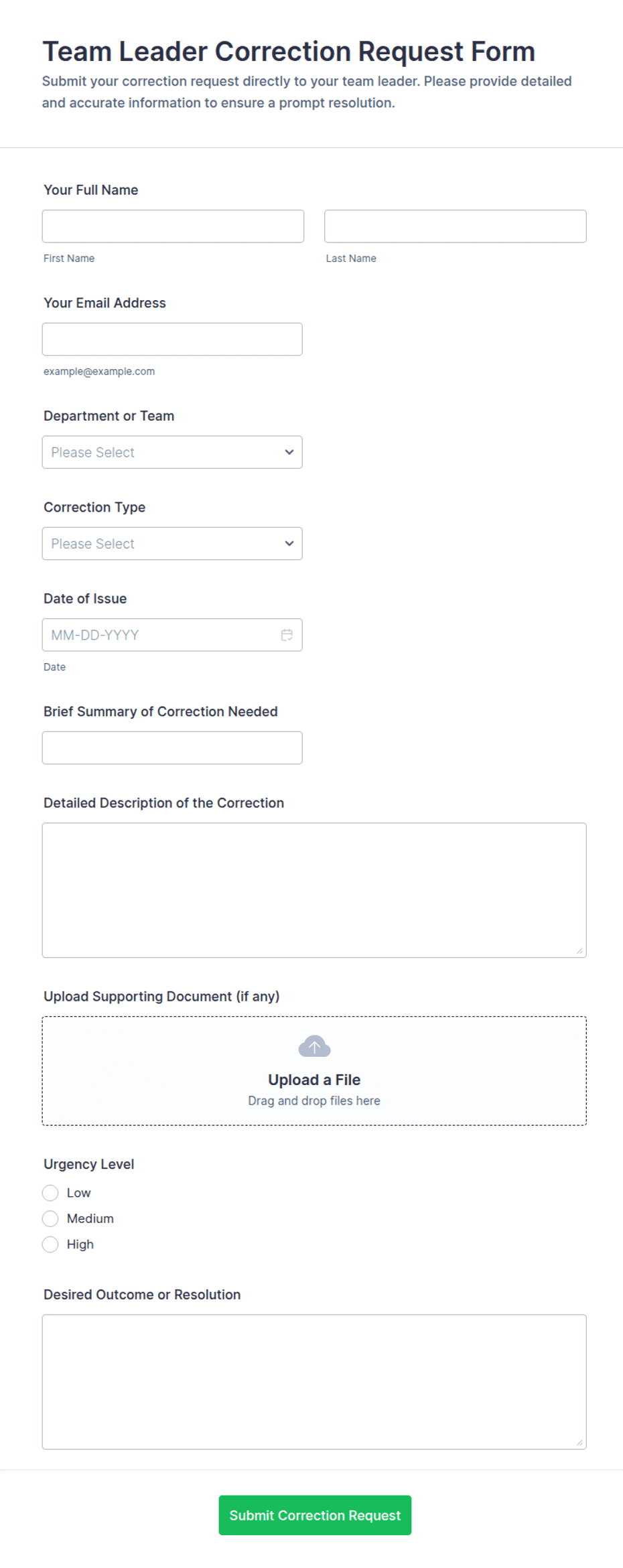Screen dimensions: 623x1568
Task: Click into the email address field
Action: click(x=172, y=340)
